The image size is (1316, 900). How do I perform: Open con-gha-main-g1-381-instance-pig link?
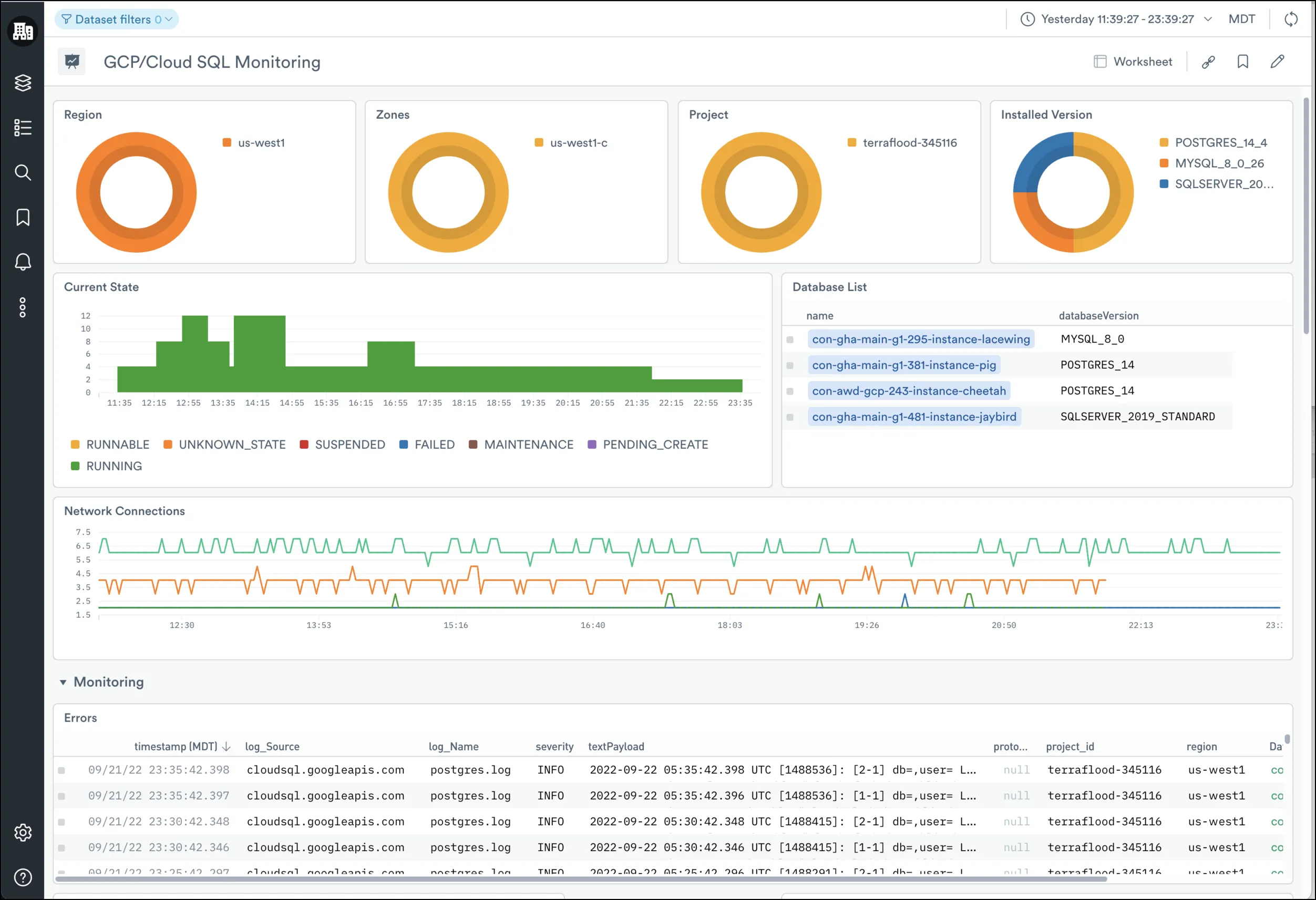point(904,365)
